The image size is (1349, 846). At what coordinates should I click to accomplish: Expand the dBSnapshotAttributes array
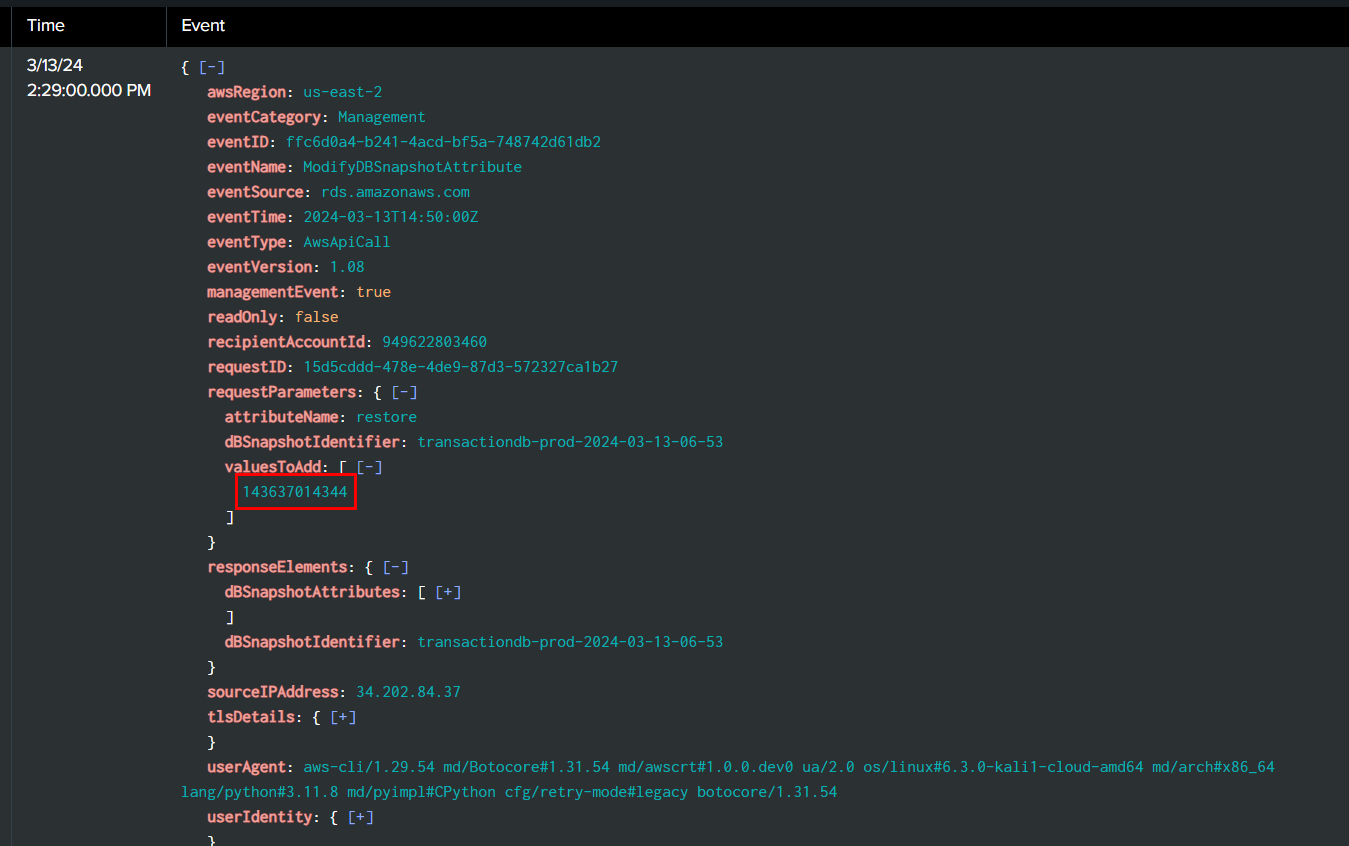pos(448,592)
